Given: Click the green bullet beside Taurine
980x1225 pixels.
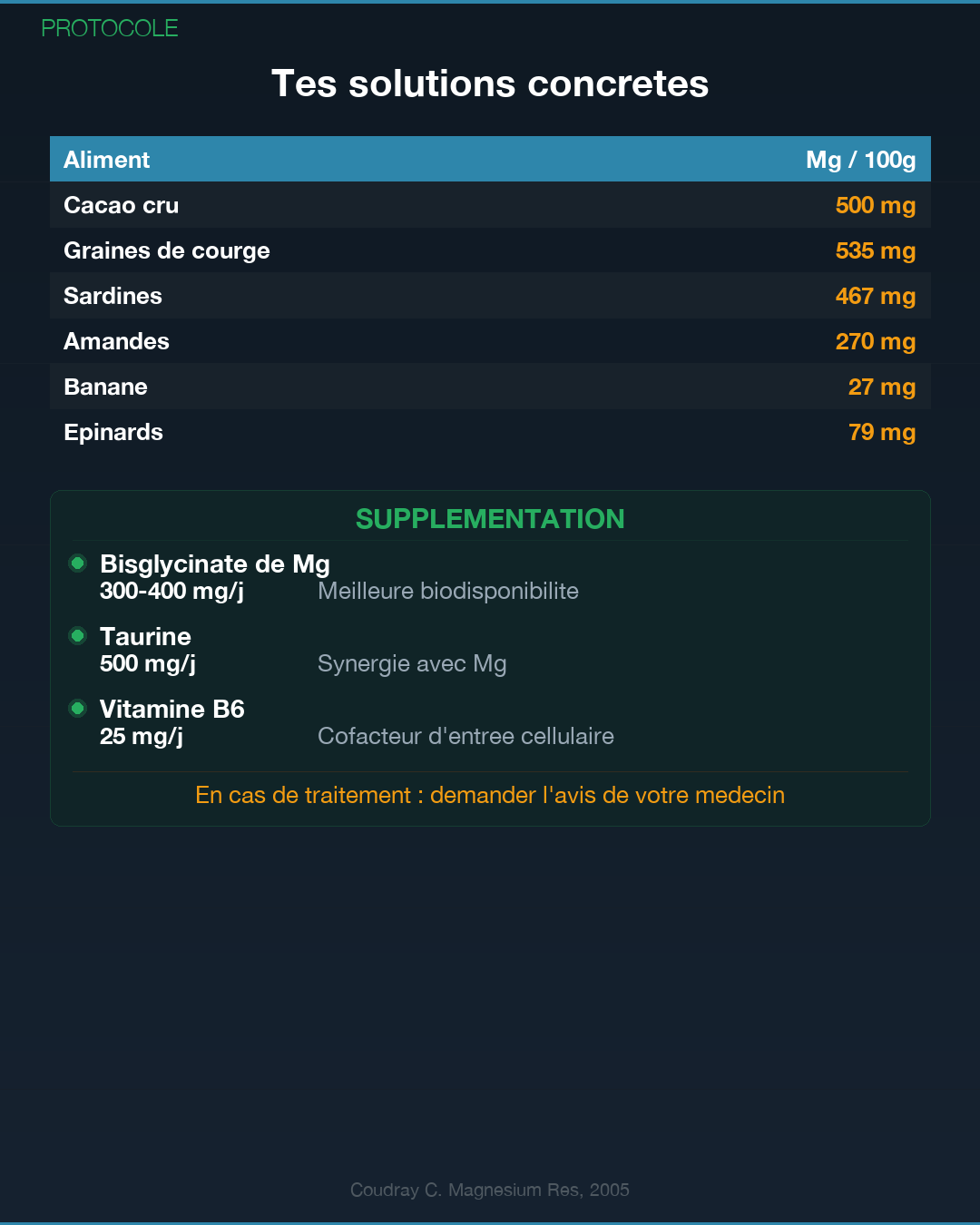Looking at the screenshot, I should [78, 636].
